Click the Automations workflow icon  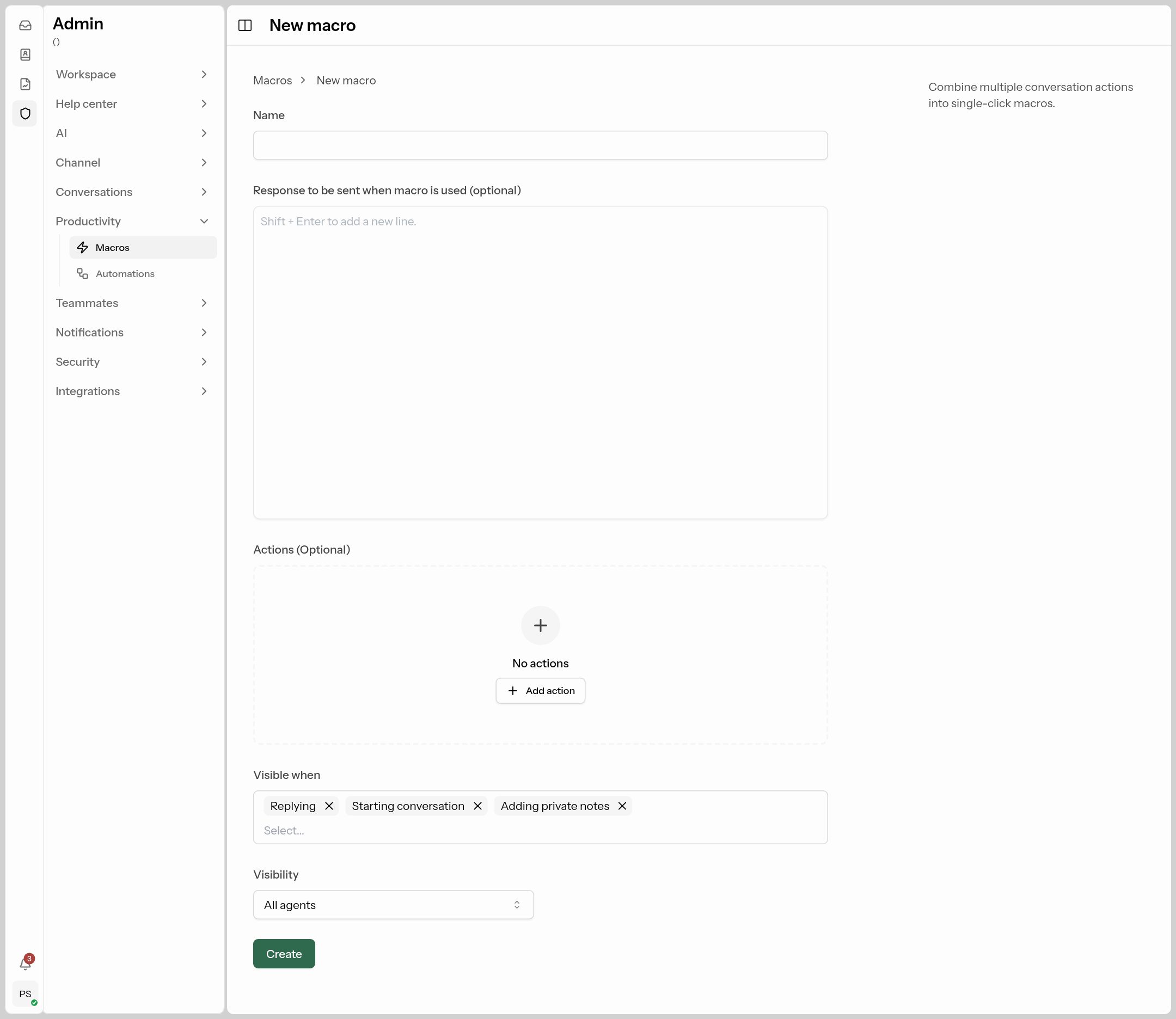(x=82, y=273)
